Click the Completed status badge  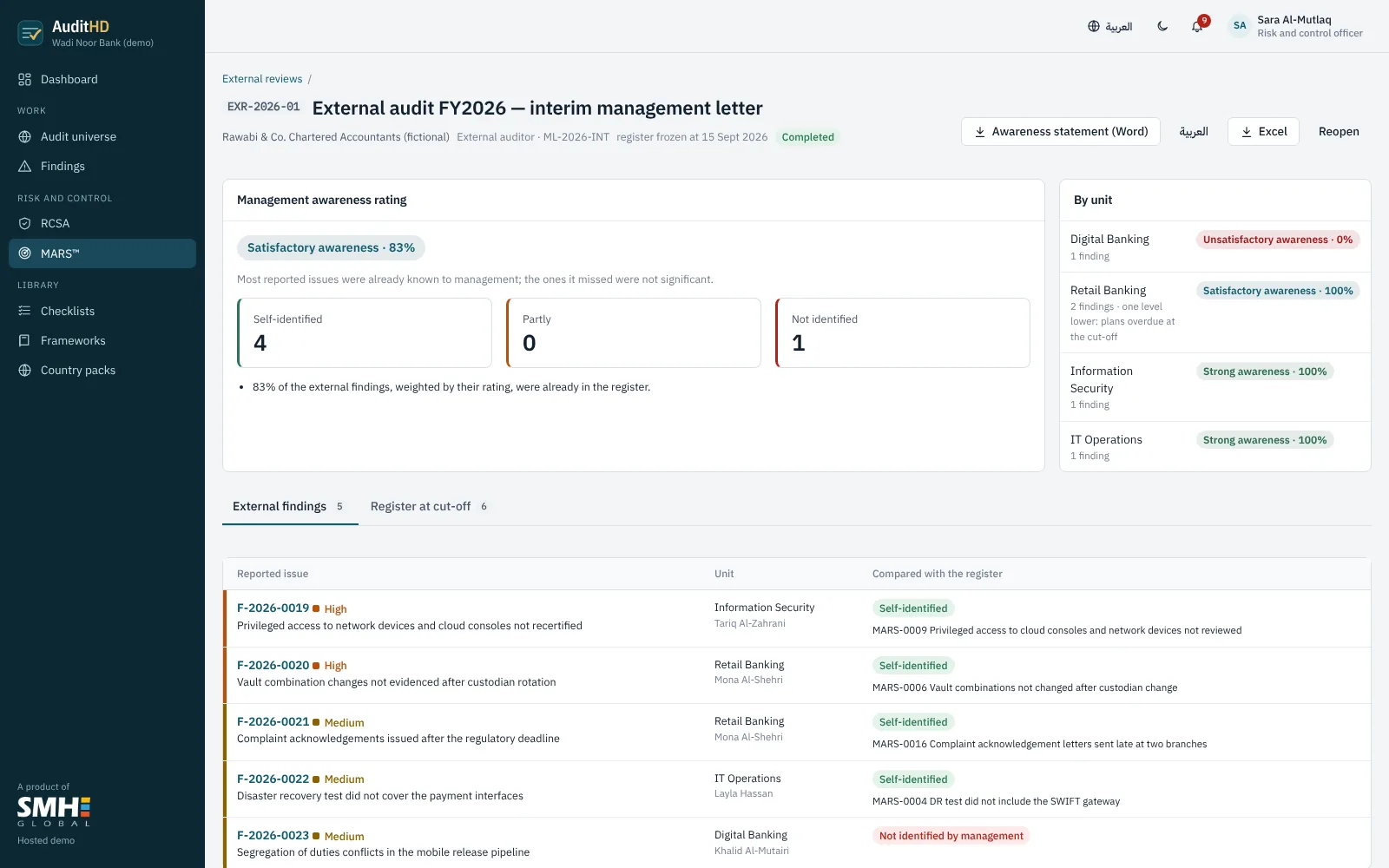(x=807, y=137)
